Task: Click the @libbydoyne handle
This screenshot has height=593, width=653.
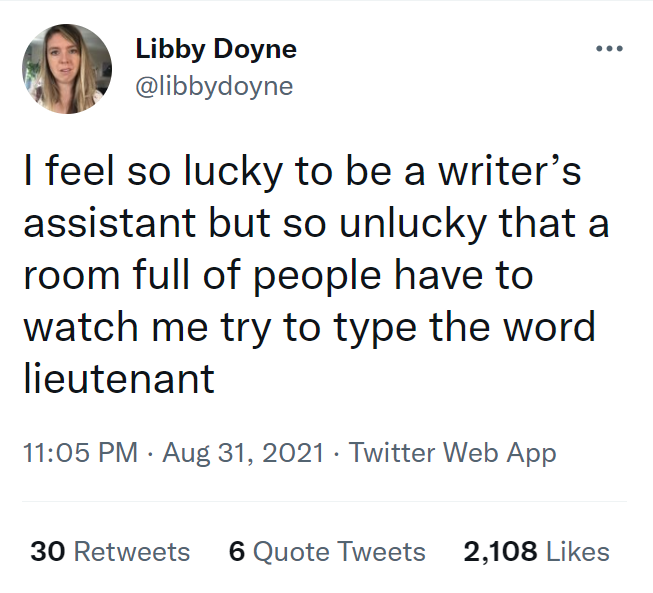Action: tap(214, 86)
